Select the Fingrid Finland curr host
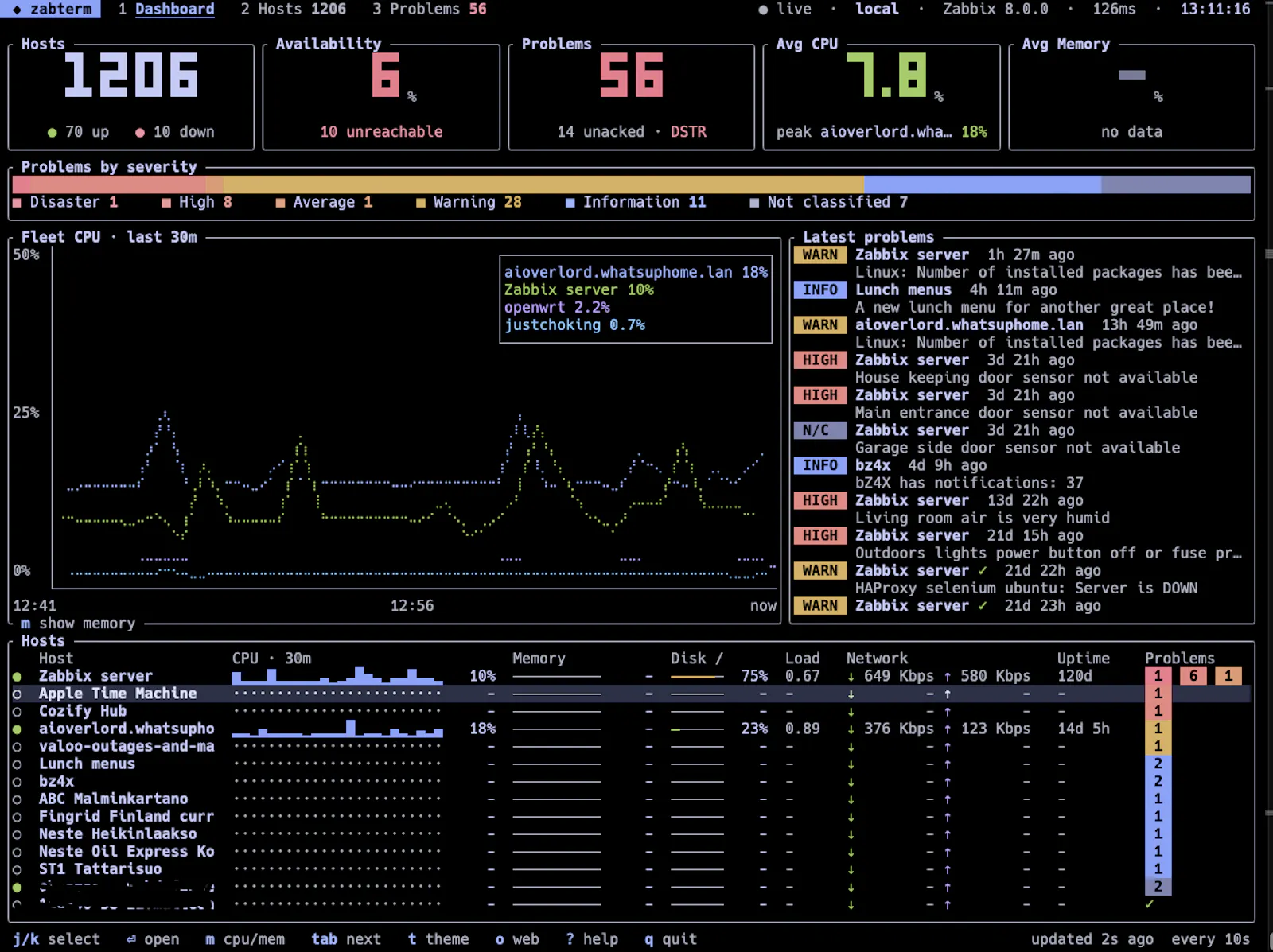 (x=631, y=816)
